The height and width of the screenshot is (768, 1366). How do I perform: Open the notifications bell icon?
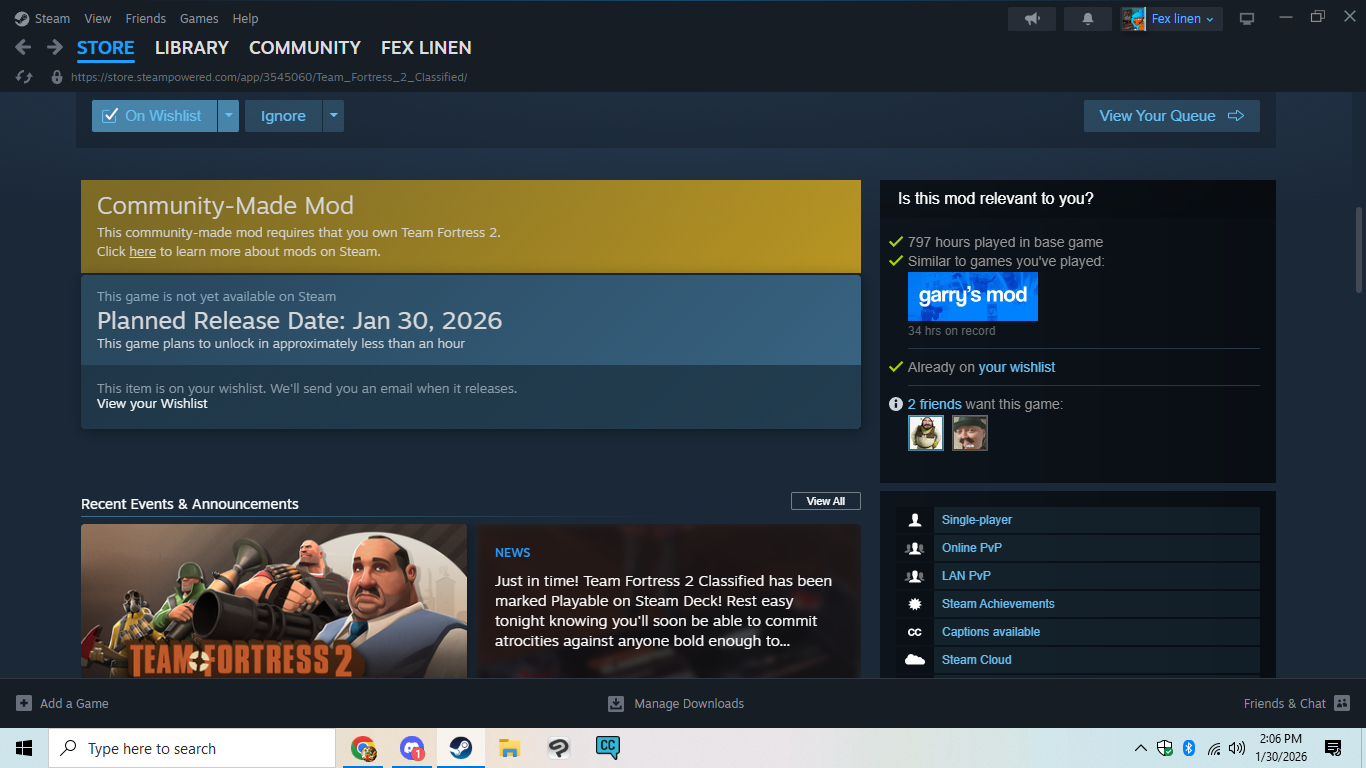(x=1088, y=19)
